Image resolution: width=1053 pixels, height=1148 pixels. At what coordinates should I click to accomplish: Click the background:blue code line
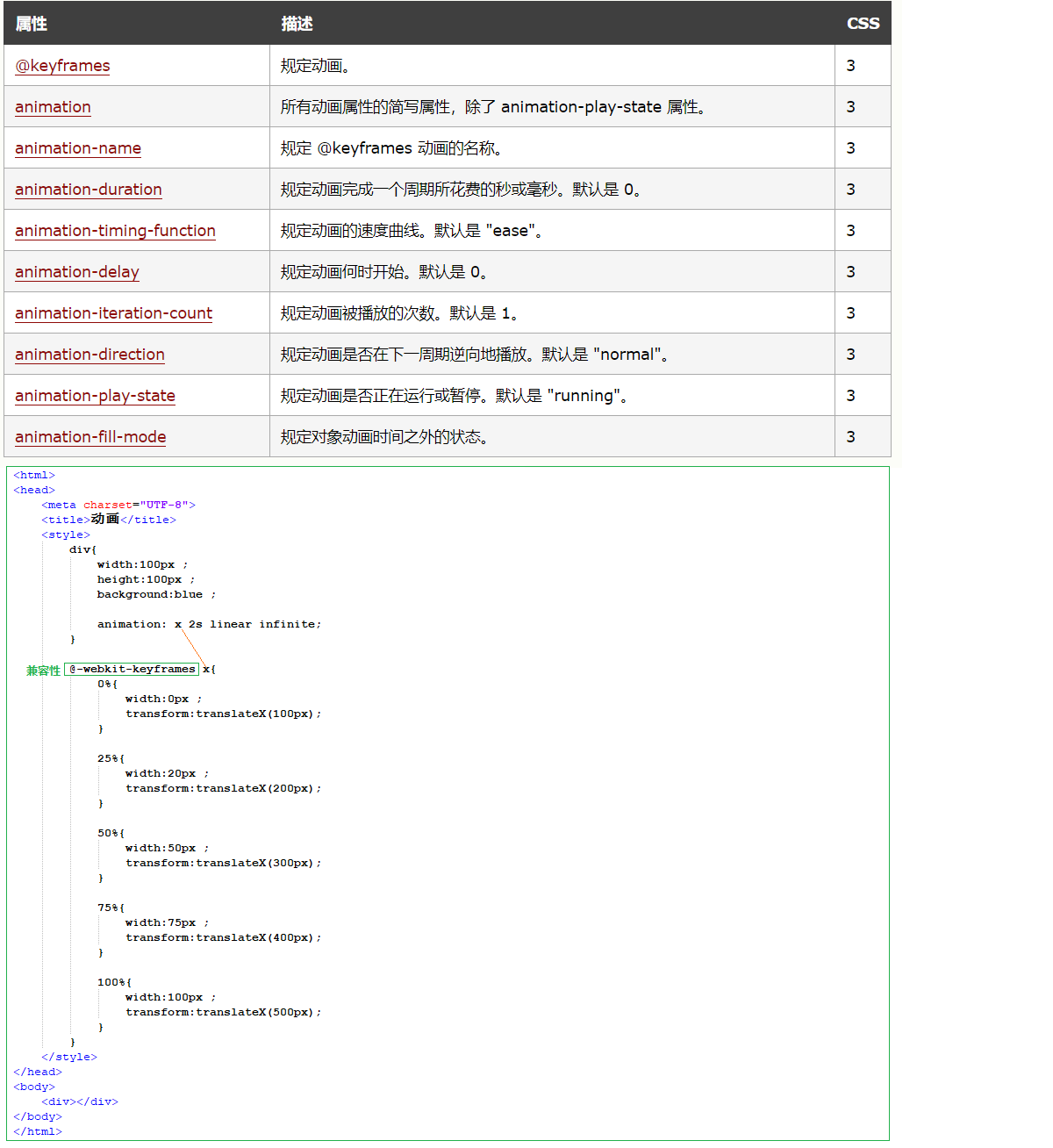[x=155, y=595]
